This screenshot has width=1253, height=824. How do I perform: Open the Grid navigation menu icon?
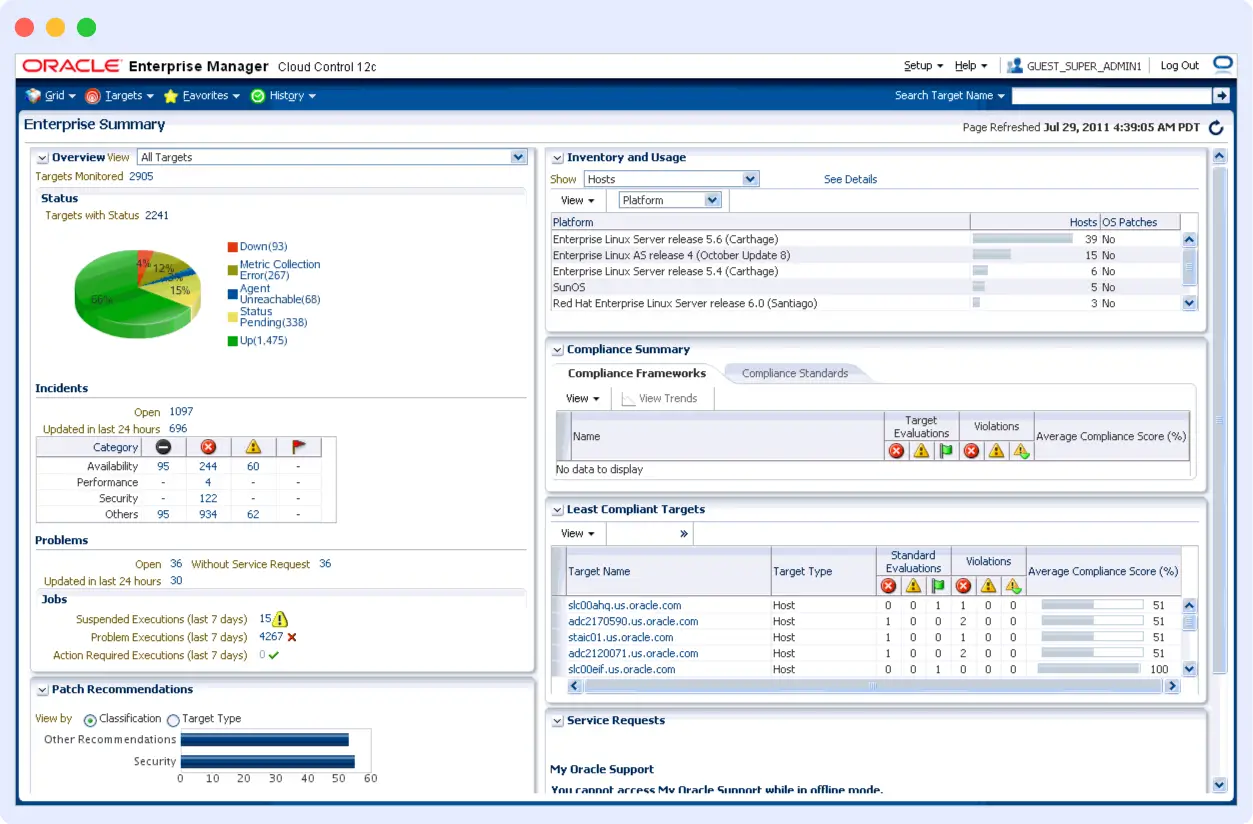pos(32,95)
